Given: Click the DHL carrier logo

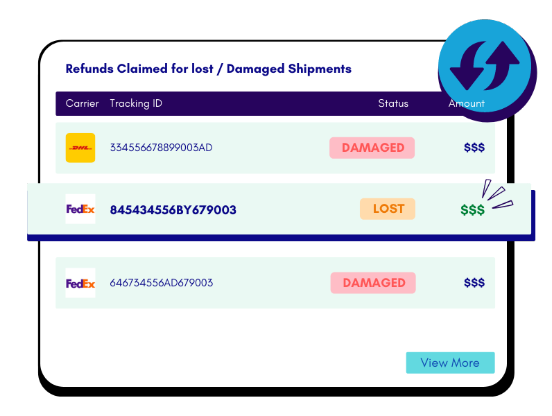Looking at the screenshot, I should [80, 148].
